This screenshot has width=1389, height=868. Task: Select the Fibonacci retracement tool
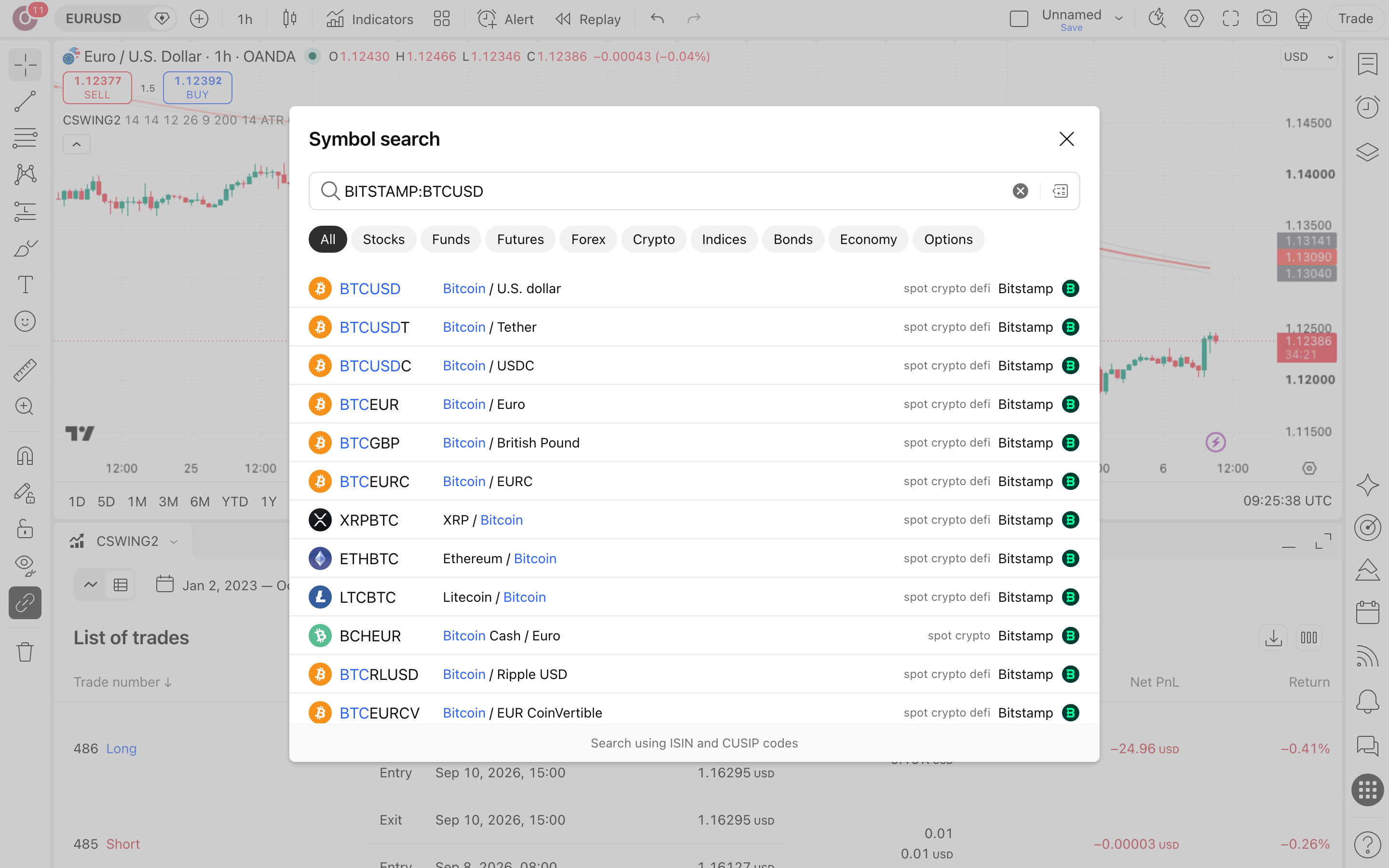[25, 138]
